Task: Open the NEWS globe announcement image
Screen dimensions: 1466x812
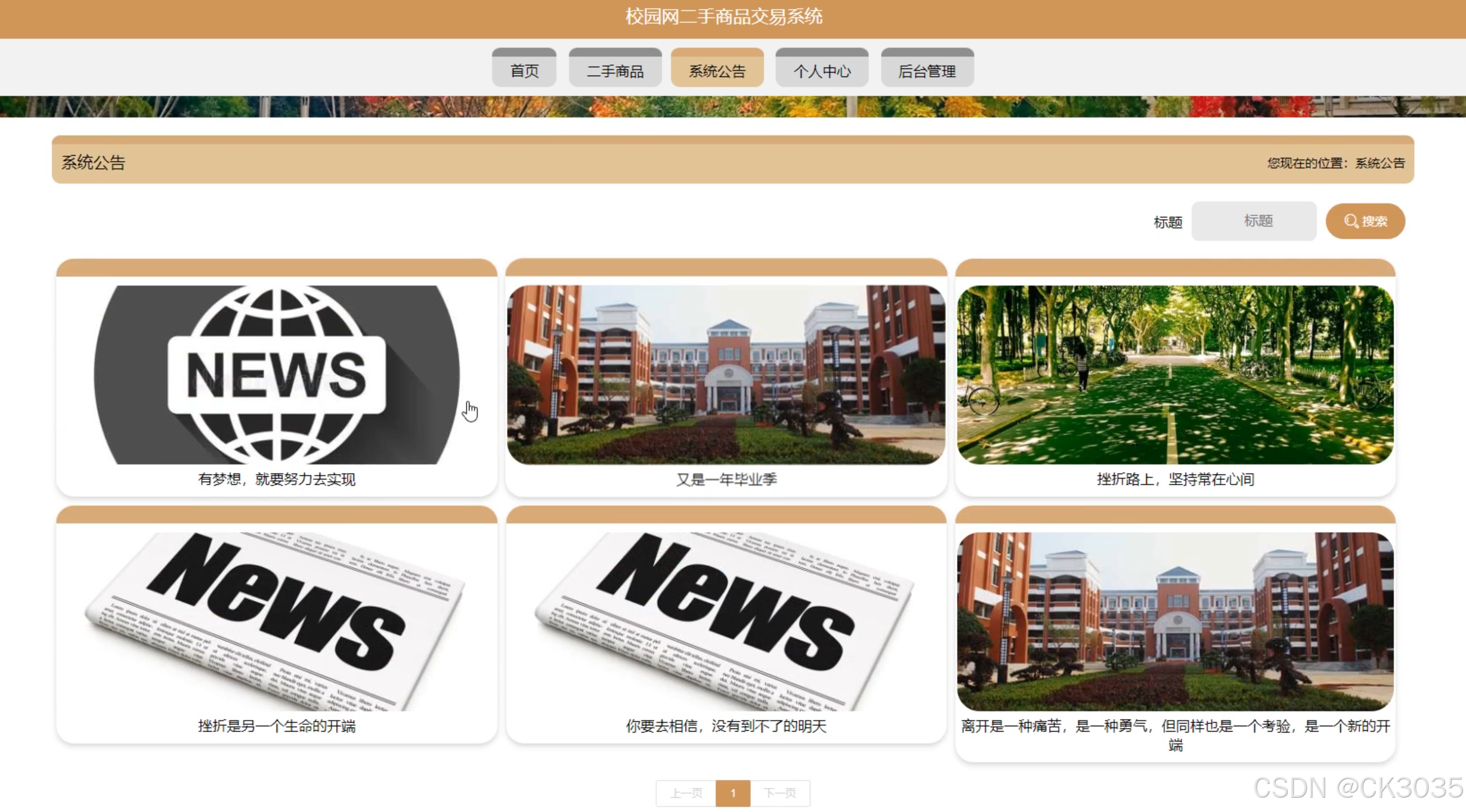Action: pos(276,374)
